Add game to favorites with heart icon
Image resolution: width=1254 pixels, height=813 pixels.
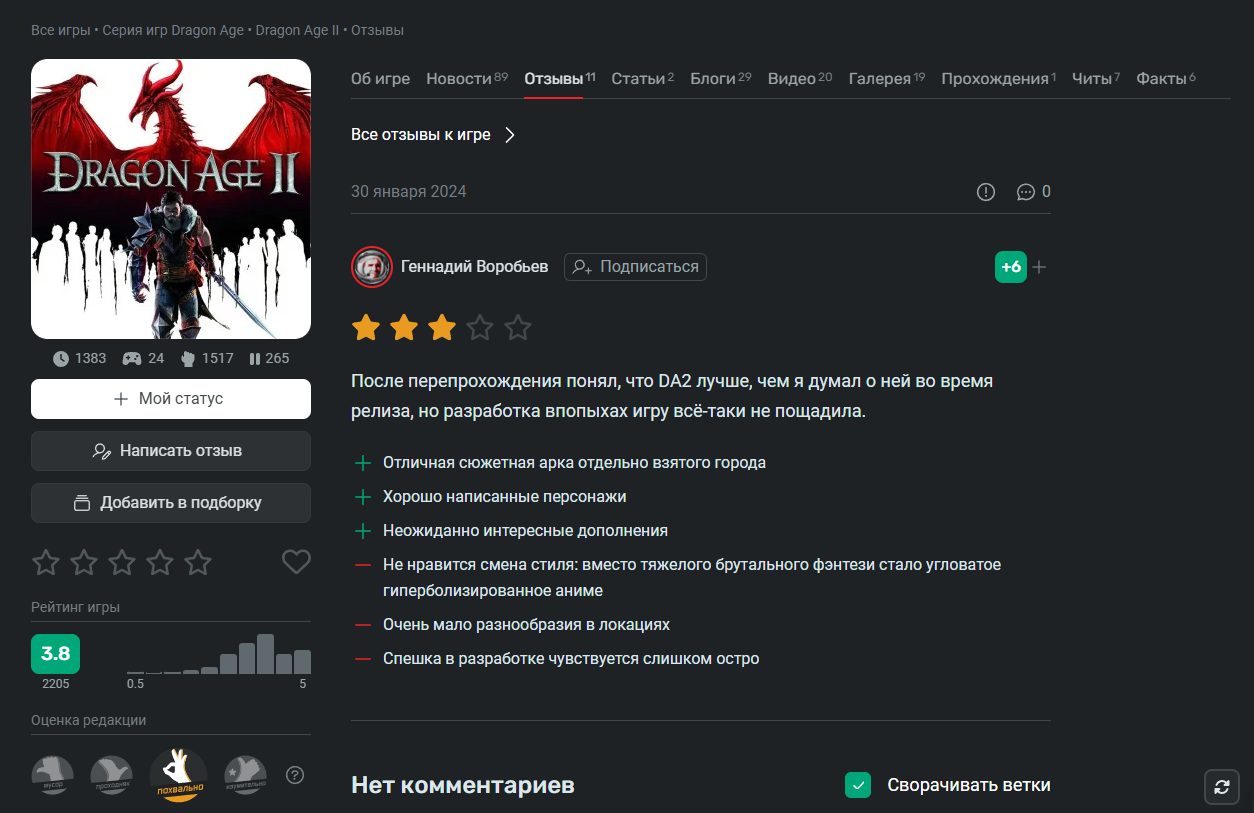coord(296,562)
